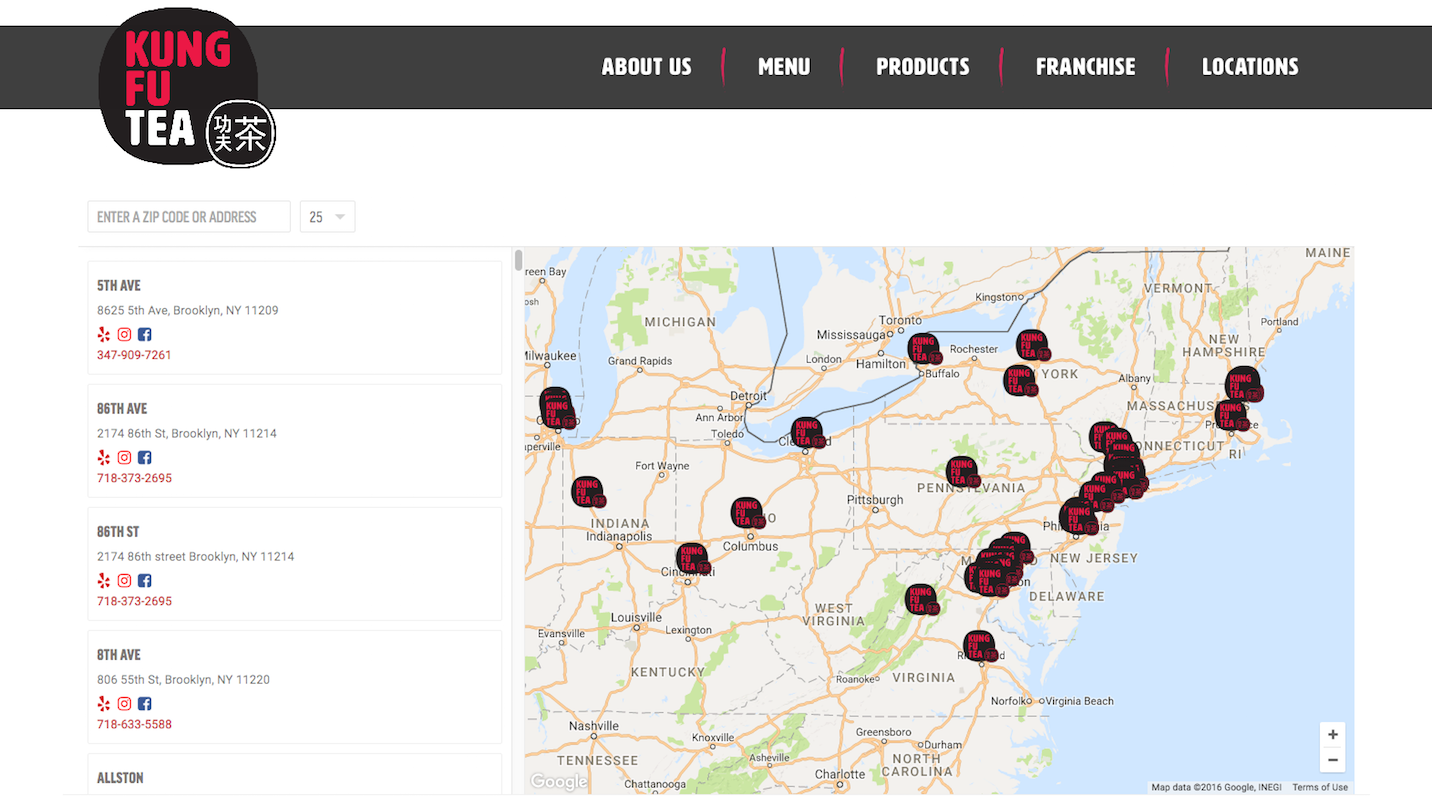The image size is (1432, 806).
Task: Open Facebook icon for 5th Ave location
Action: [144, 335]
